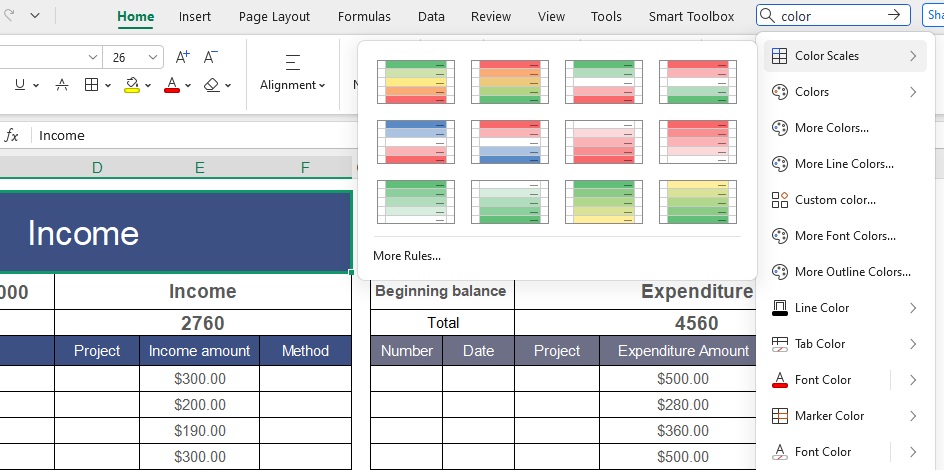Increase font size with A+ icon

182,57
